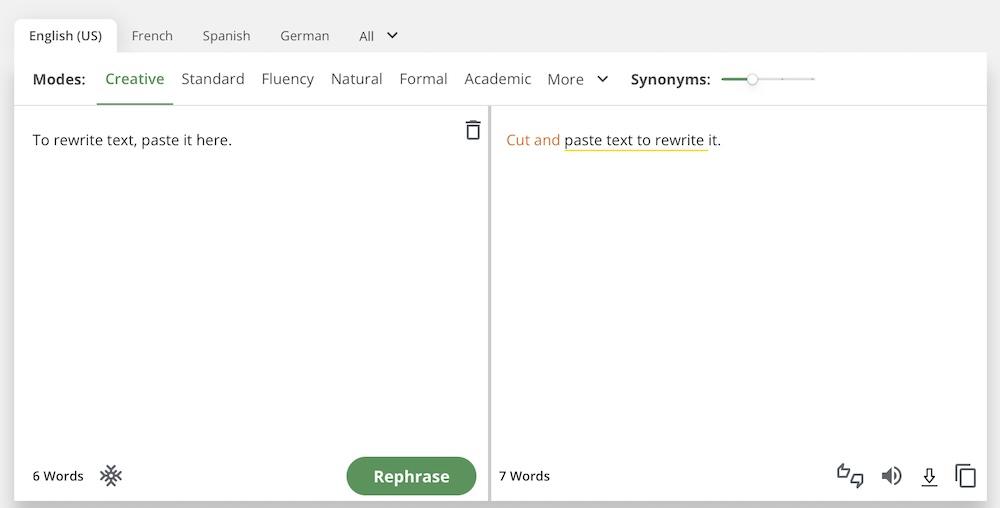Open the thumbs up/down feedback icon
The height and width of the screenshot is (508, 1000).
tap(850, 476)
